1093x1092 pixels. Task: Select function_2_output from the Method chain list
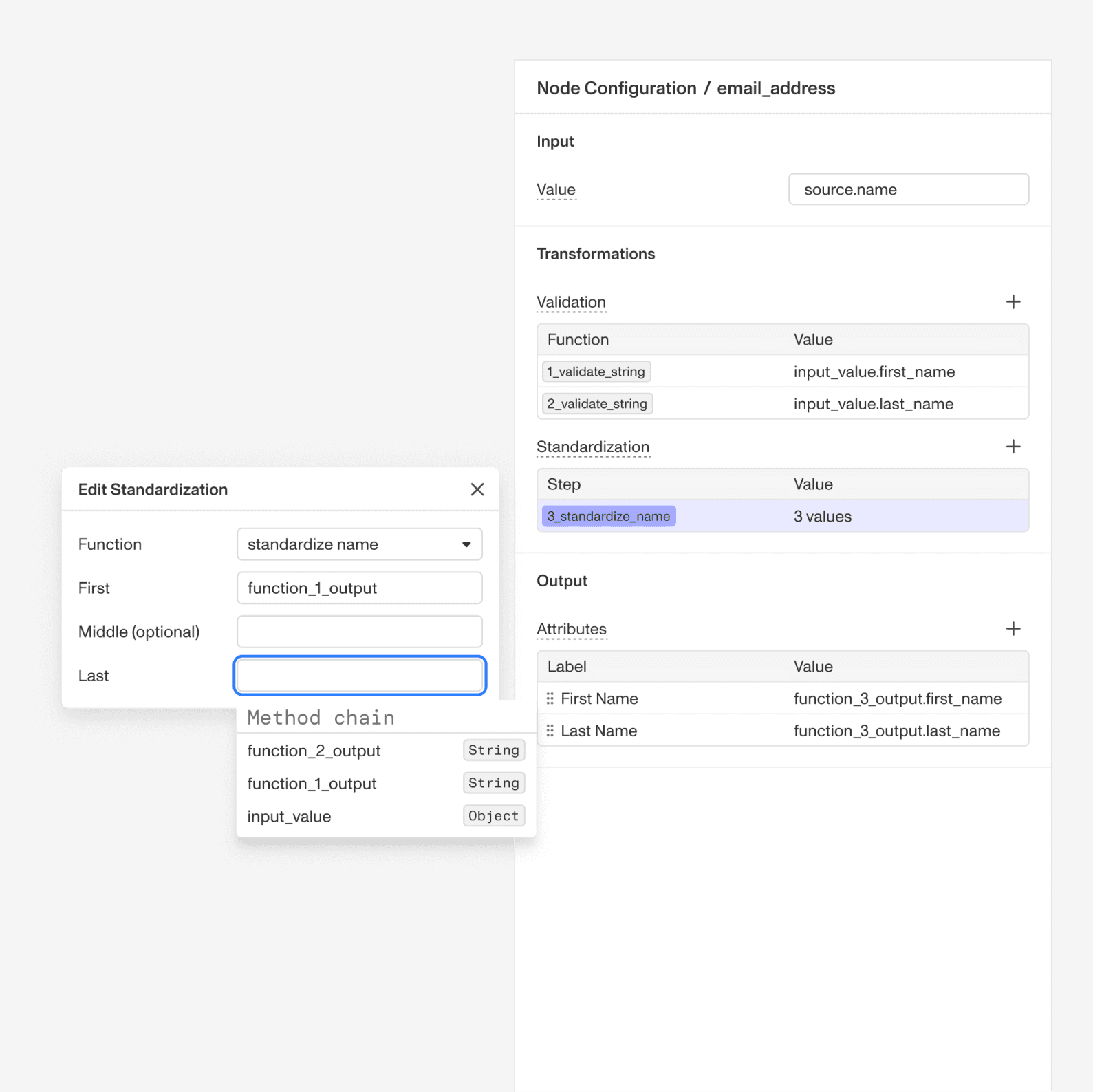point(386,751)
